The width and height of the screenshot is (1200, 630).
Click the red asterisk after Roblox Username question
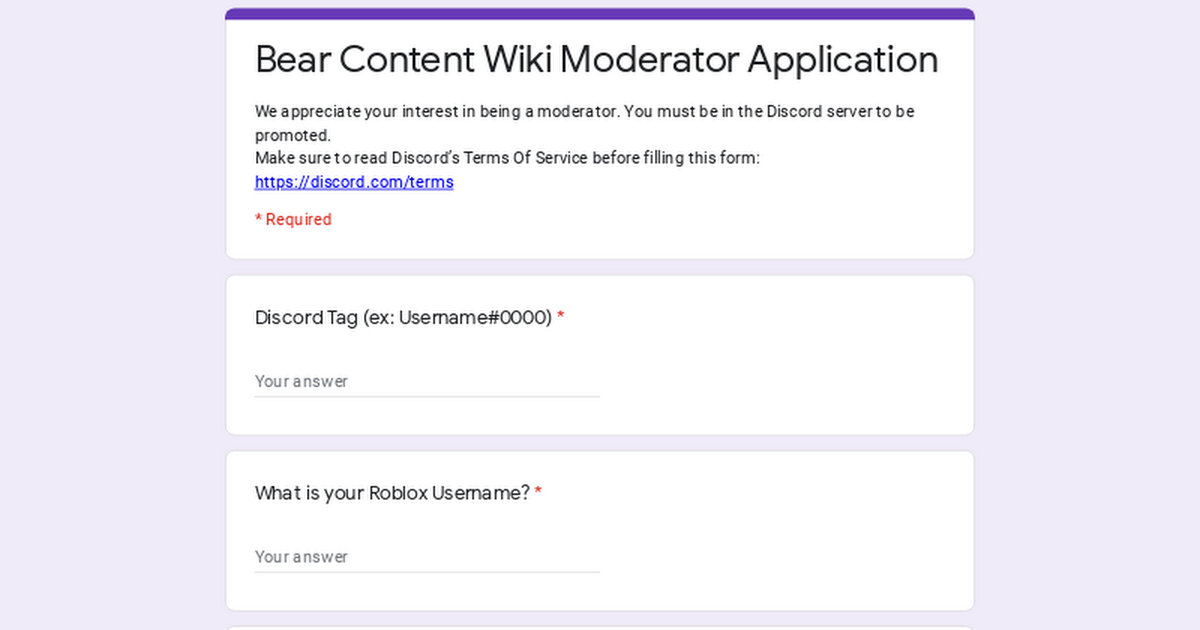pos(538,493)
